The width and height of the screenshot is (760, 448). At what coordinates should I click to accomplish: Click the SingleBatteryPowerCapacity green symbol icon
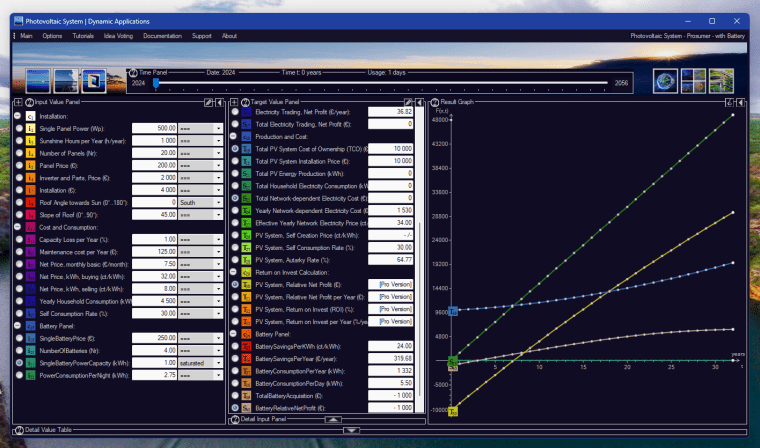click(31, 363)
